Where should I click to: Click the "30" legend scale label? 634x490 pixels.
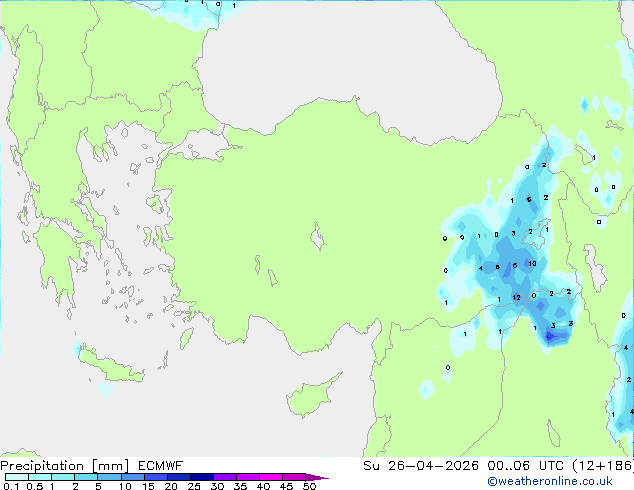click(x=217, y=486)
